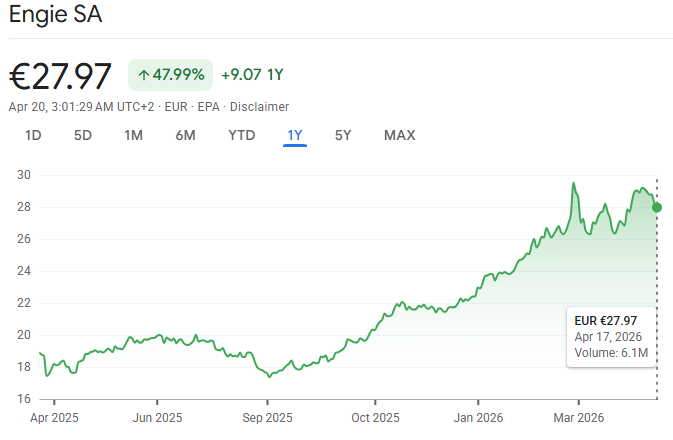Click the EUR €27.97 tooltip value

click(x=606, y=321)
